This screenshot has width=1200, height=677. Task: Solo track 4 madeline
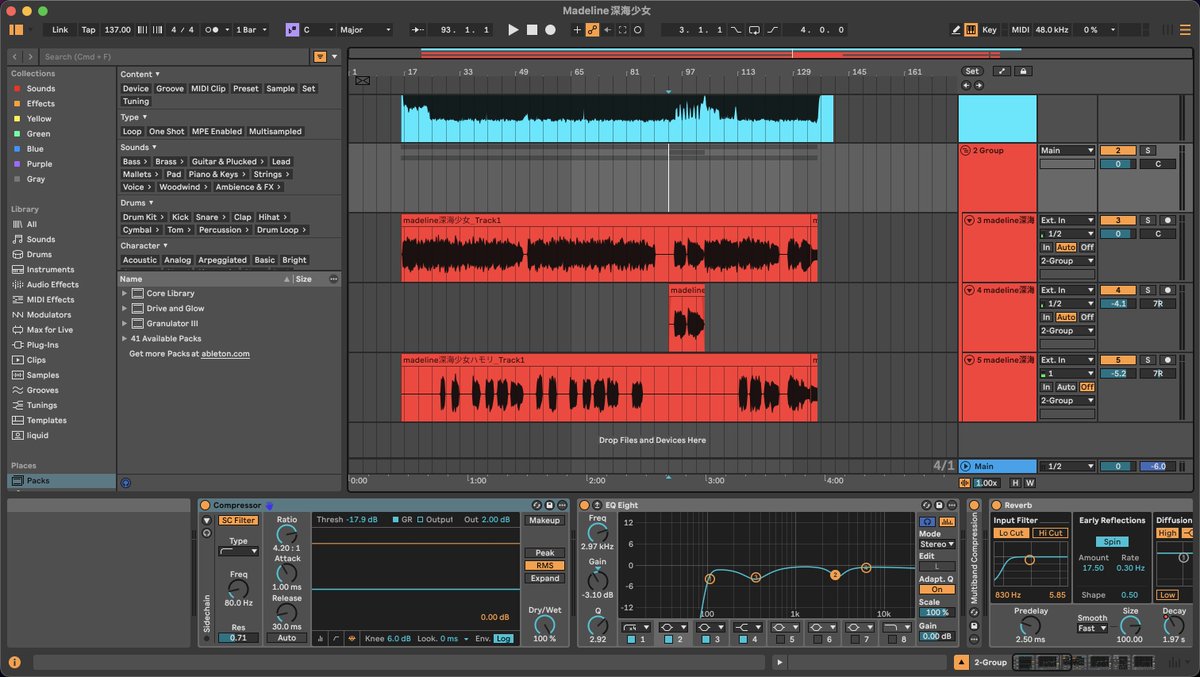click(x=1148, y=290)
